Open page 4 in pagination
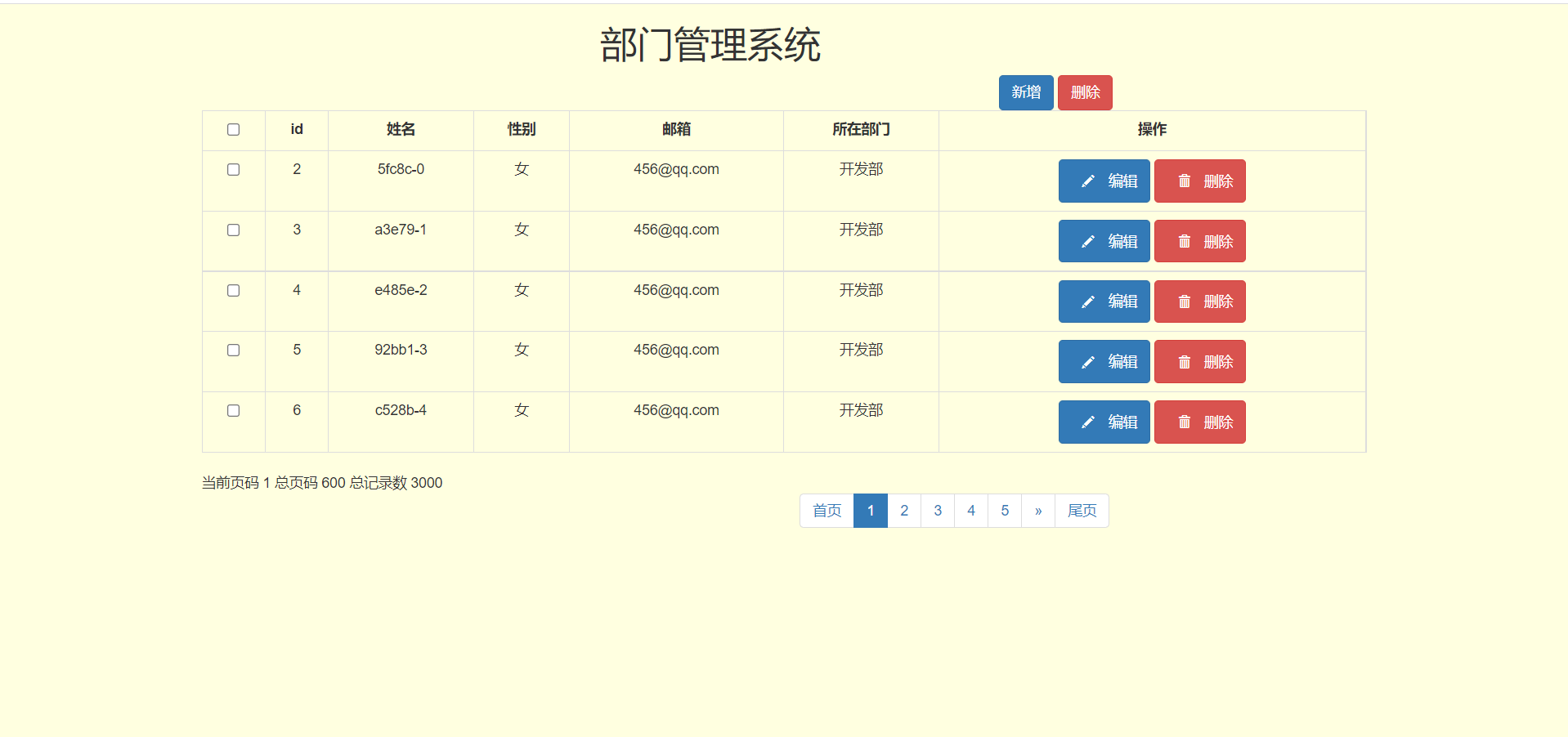Screen dimensions: 1568x737 (971, 511)
